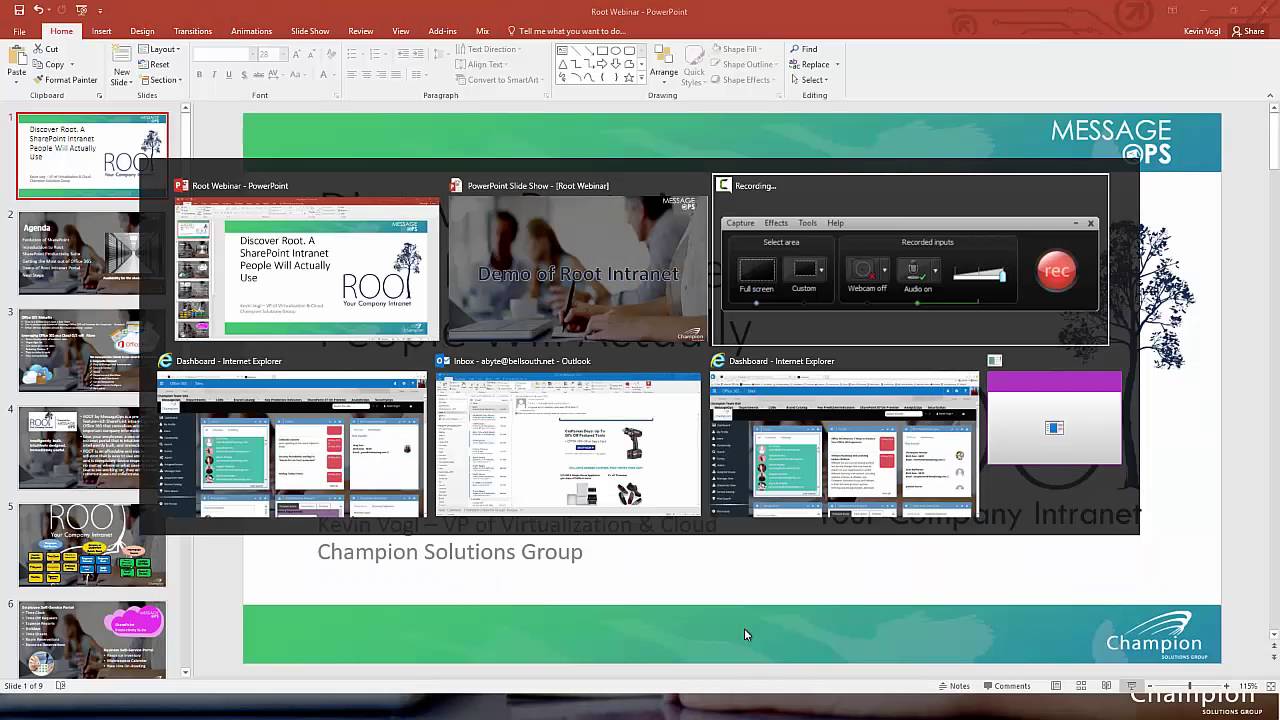Click the zoom slider in status bar

[1189, 686]
